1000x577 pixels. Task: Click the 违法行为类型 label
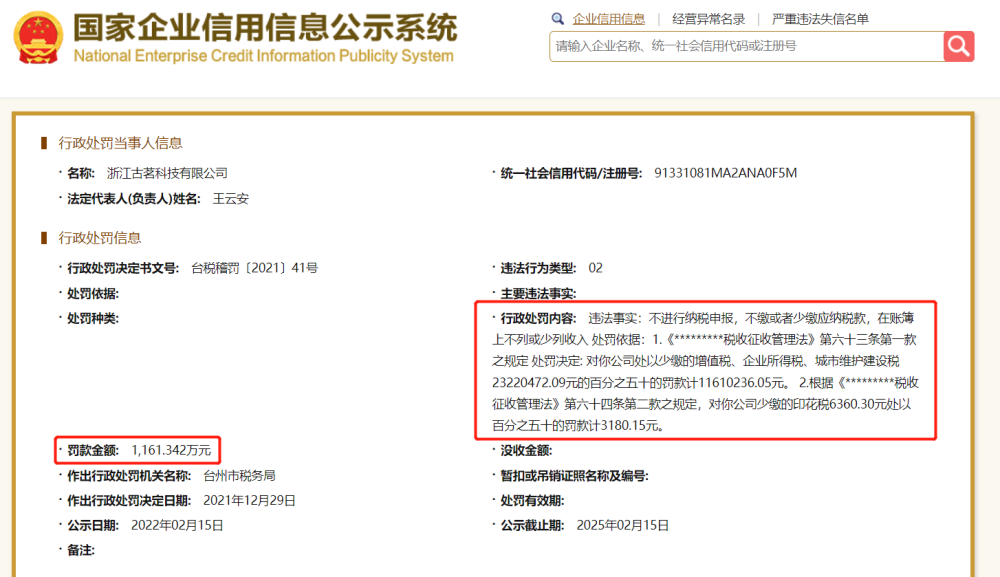pyautogui.click(x=538, y=268)
